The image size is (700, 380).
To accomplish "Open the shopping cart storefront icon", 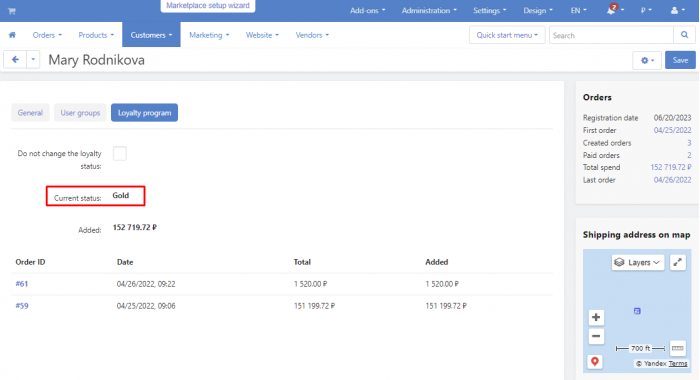I will 12,11.
